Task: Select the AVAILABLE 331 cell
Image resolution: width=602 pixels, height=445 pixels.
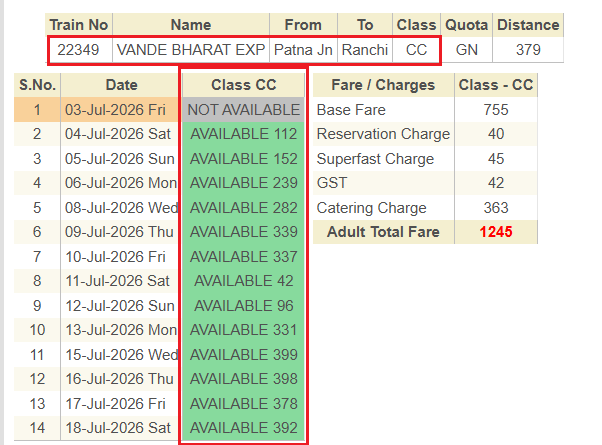Action: tap(243, 330)
